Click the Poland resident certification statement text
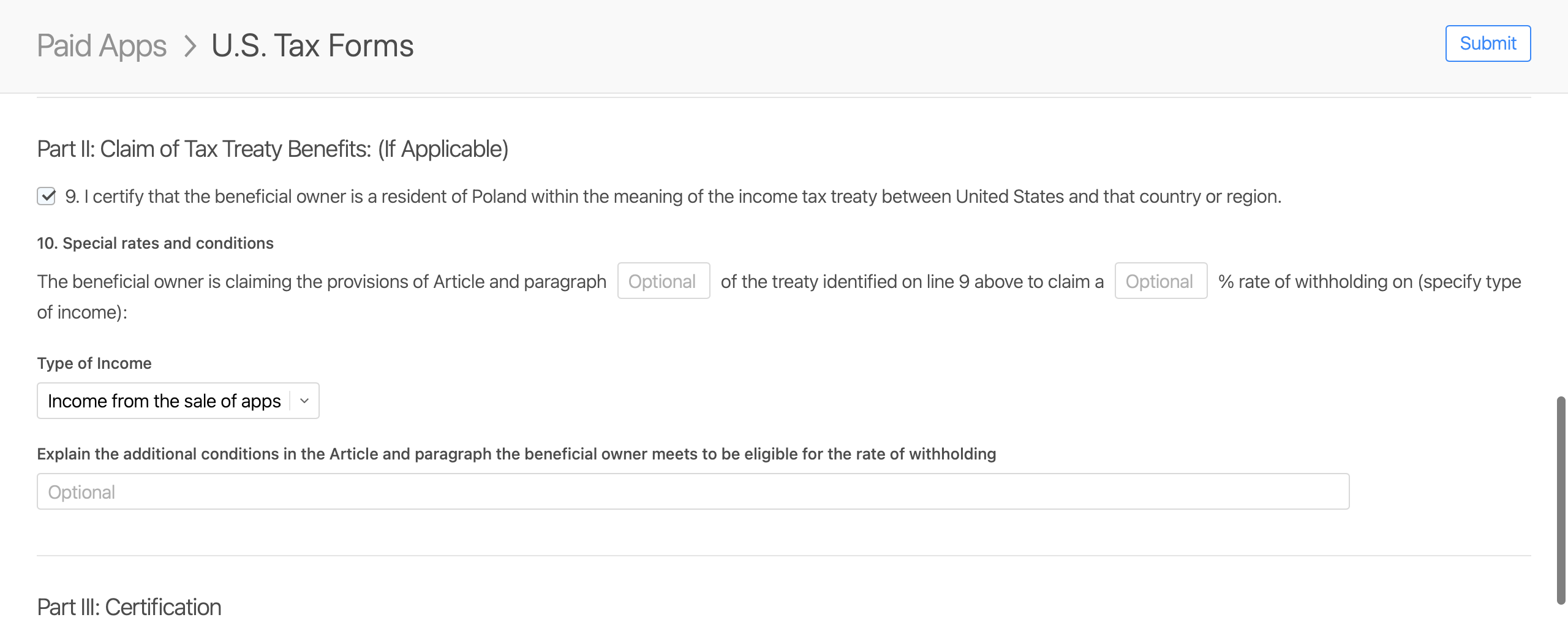Viewport: 1568px width, 620px height. 673,197
